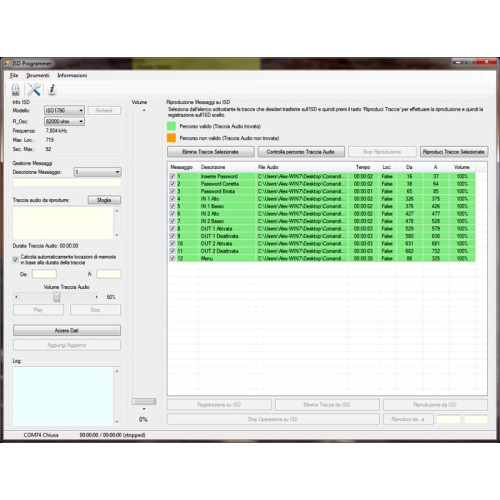Click the message description text field
The height and width of the screenshot is (500, 500).
(x=67, y=183)
